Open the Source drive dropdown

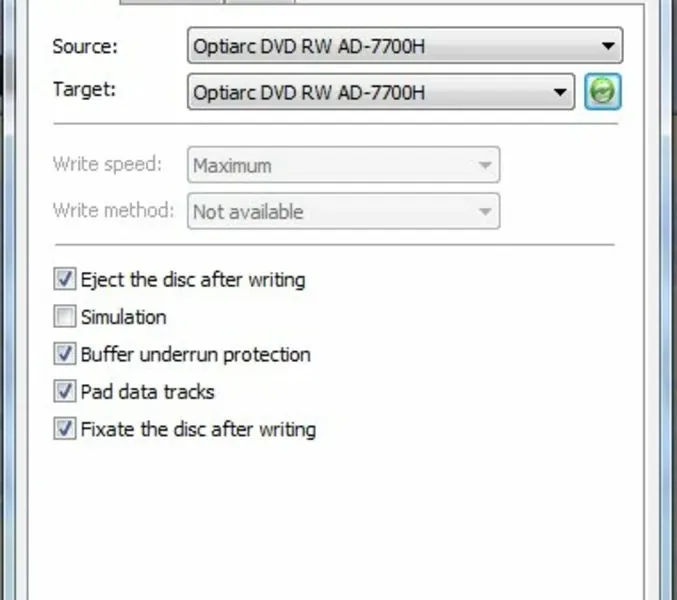point(404,46)
